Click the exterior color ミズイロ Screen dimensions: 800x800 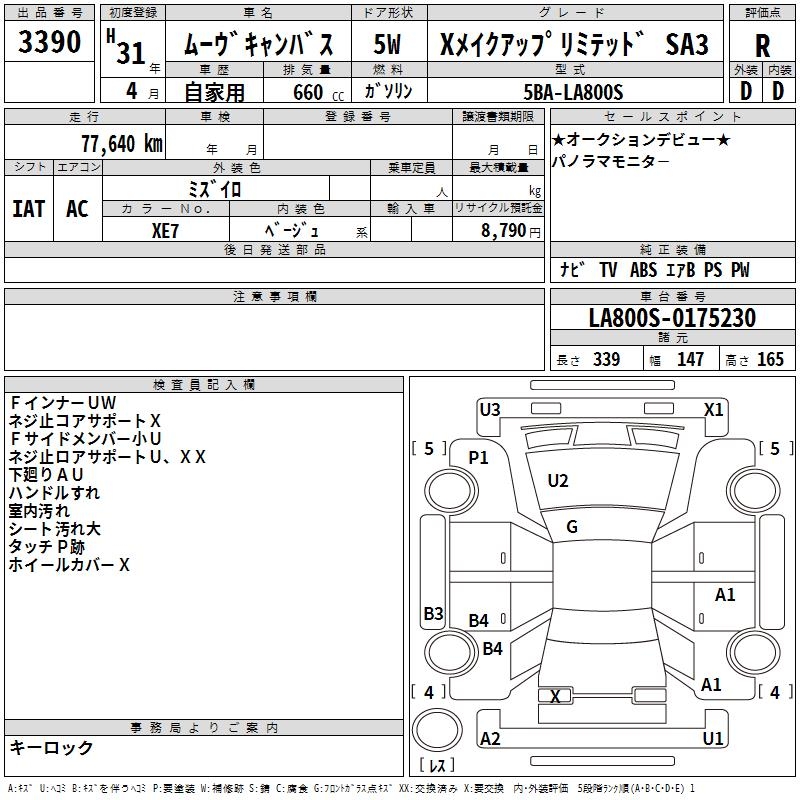pos(215,189)
